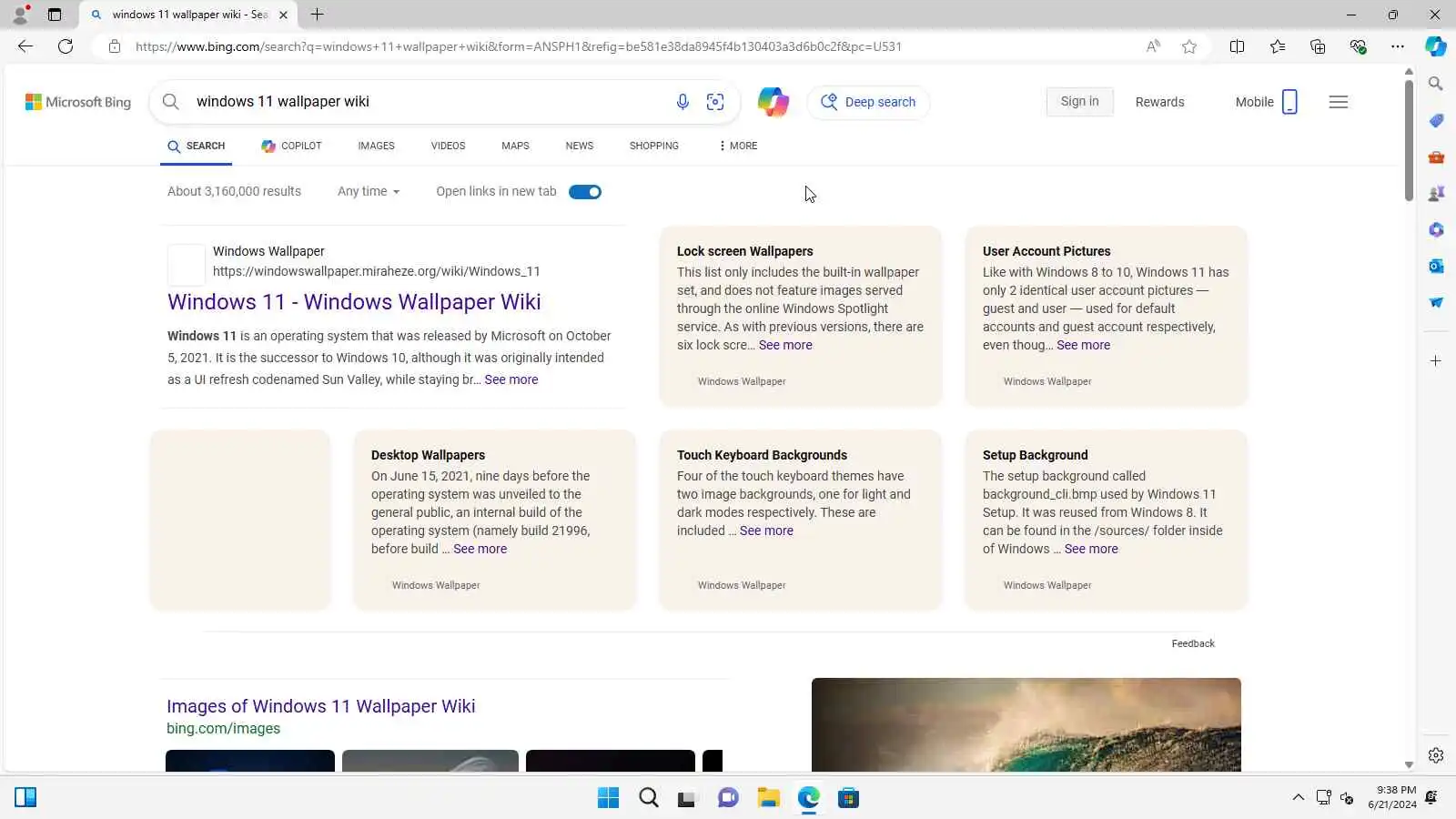Add a new sidebar app
Image resolution: width=1456 pixels, height=819 pixels.
tap(1436, 361)
